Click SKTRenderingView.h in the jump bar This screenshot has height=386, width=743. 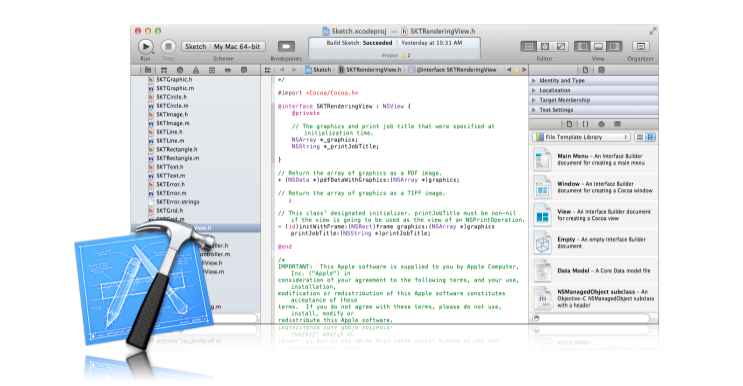370,70
